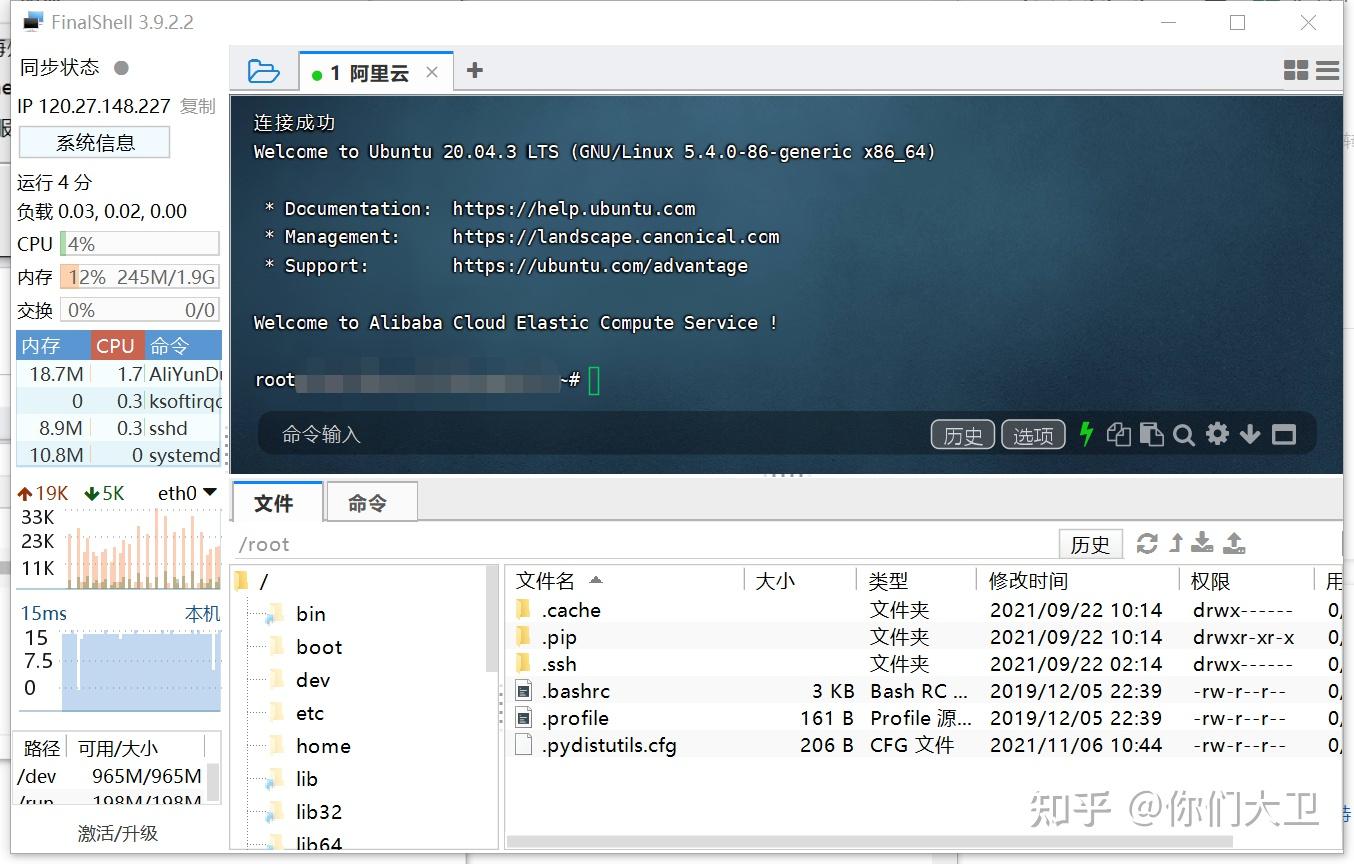Refresh the /root file listing
This screenshot has height=864, width=1354.
click(x=1147, y=543)
